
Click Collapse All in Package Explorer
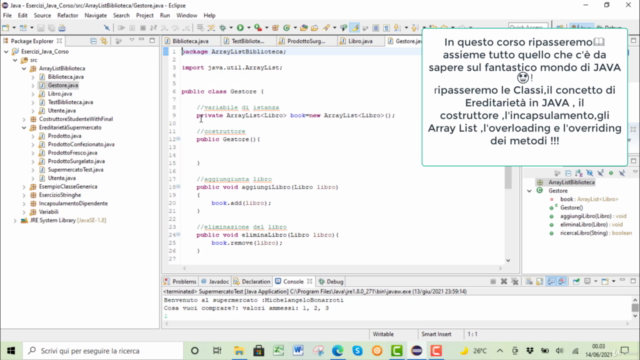point(93,41)
